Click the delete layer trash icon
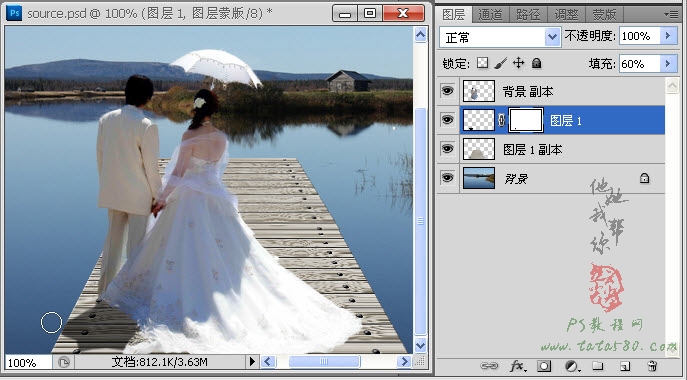This screenshot has width=687, height=380. click(x=652, y=366)
